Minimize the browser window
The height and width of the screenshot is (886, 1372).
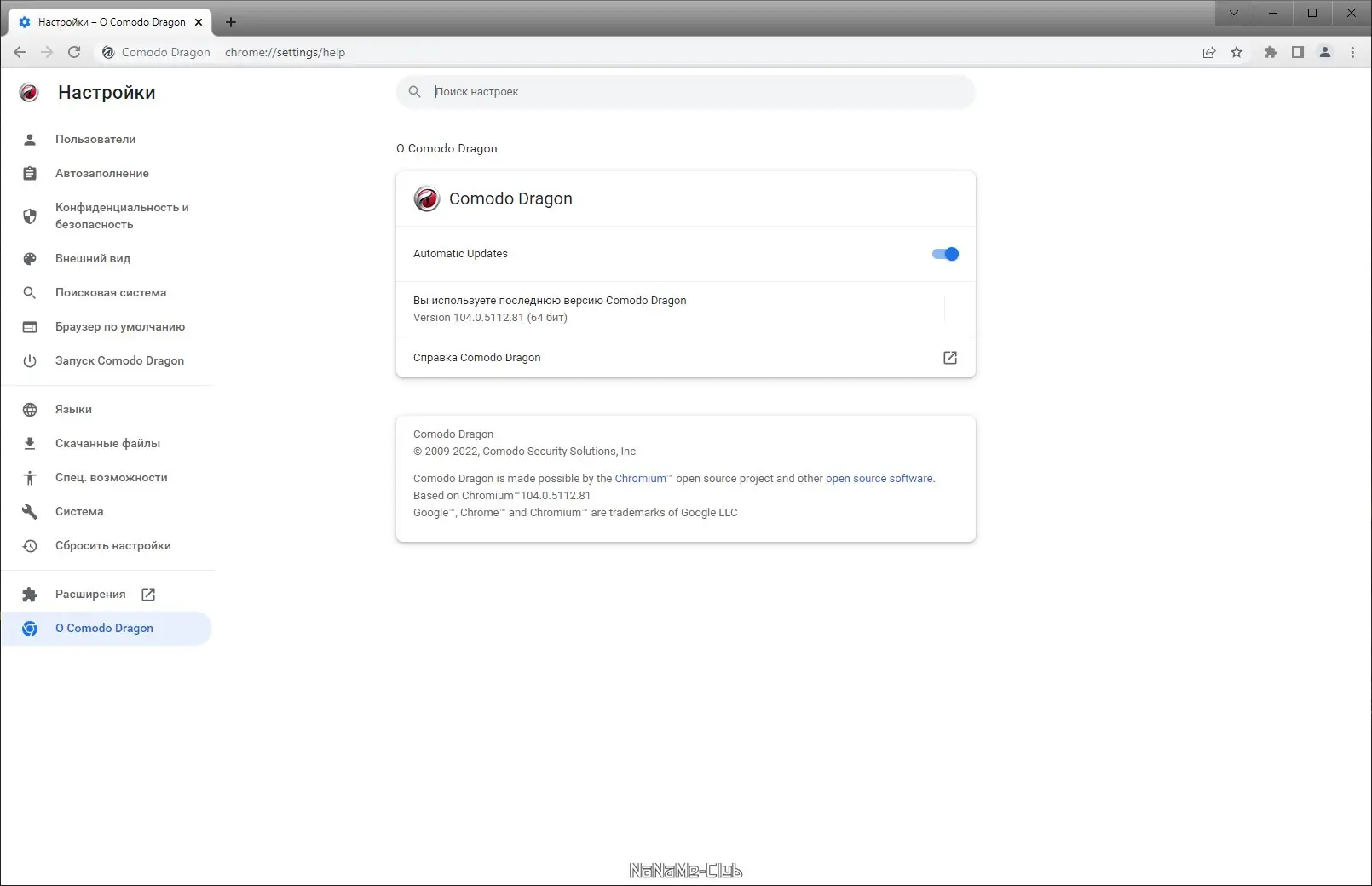tap(1273, 13)
